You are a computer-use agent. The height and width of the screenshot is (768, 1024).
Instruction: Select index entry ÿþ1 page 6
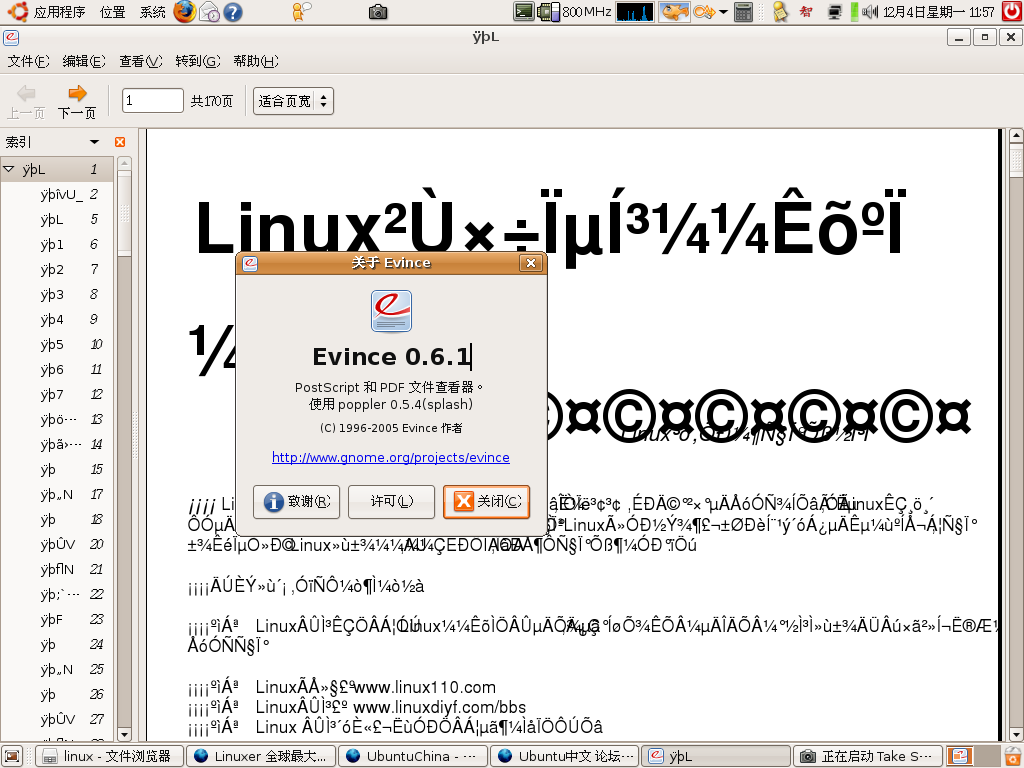tap(57, 244)
